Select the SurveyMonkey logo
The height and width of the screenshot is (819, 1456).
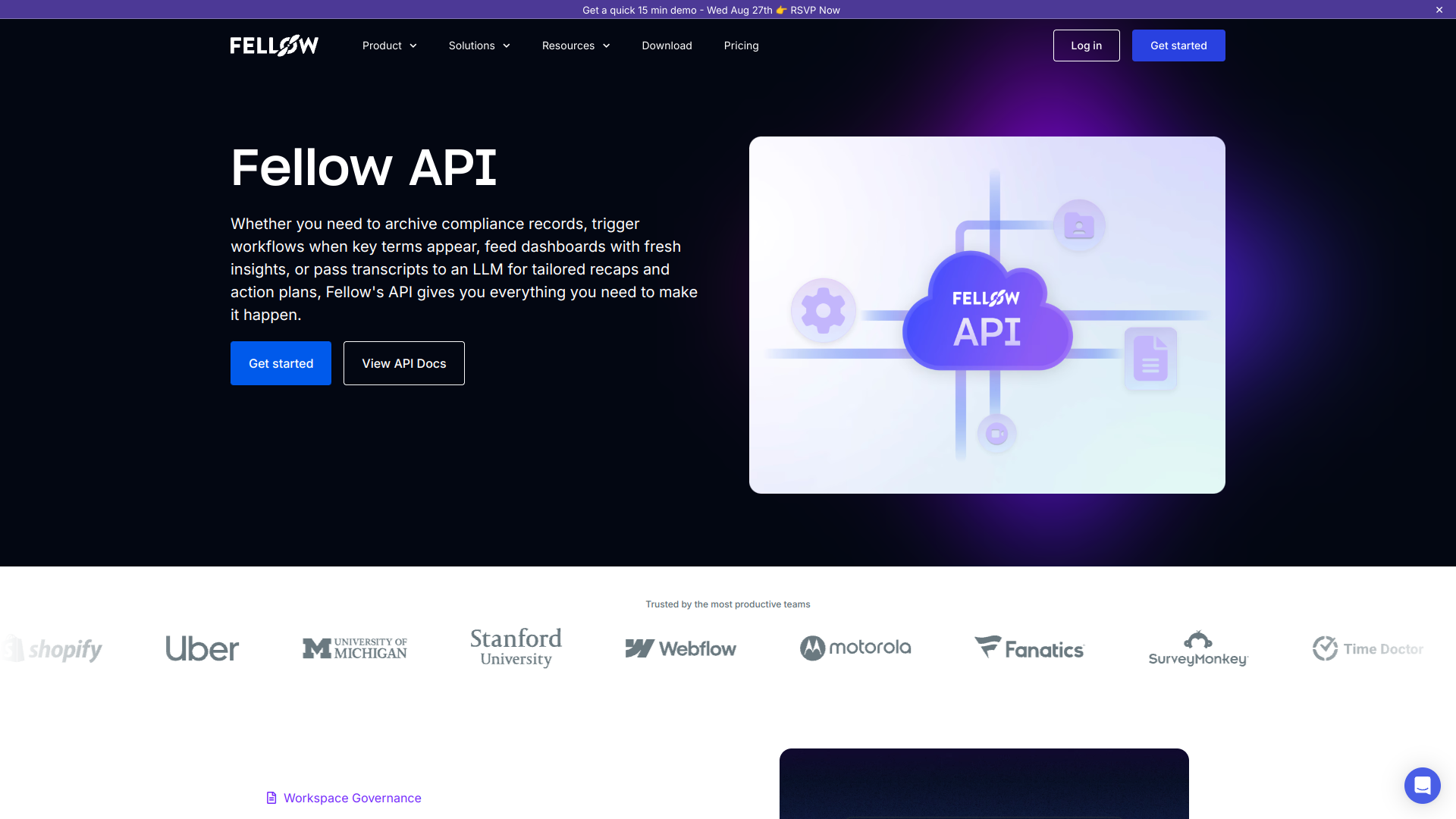point(1197,648)
